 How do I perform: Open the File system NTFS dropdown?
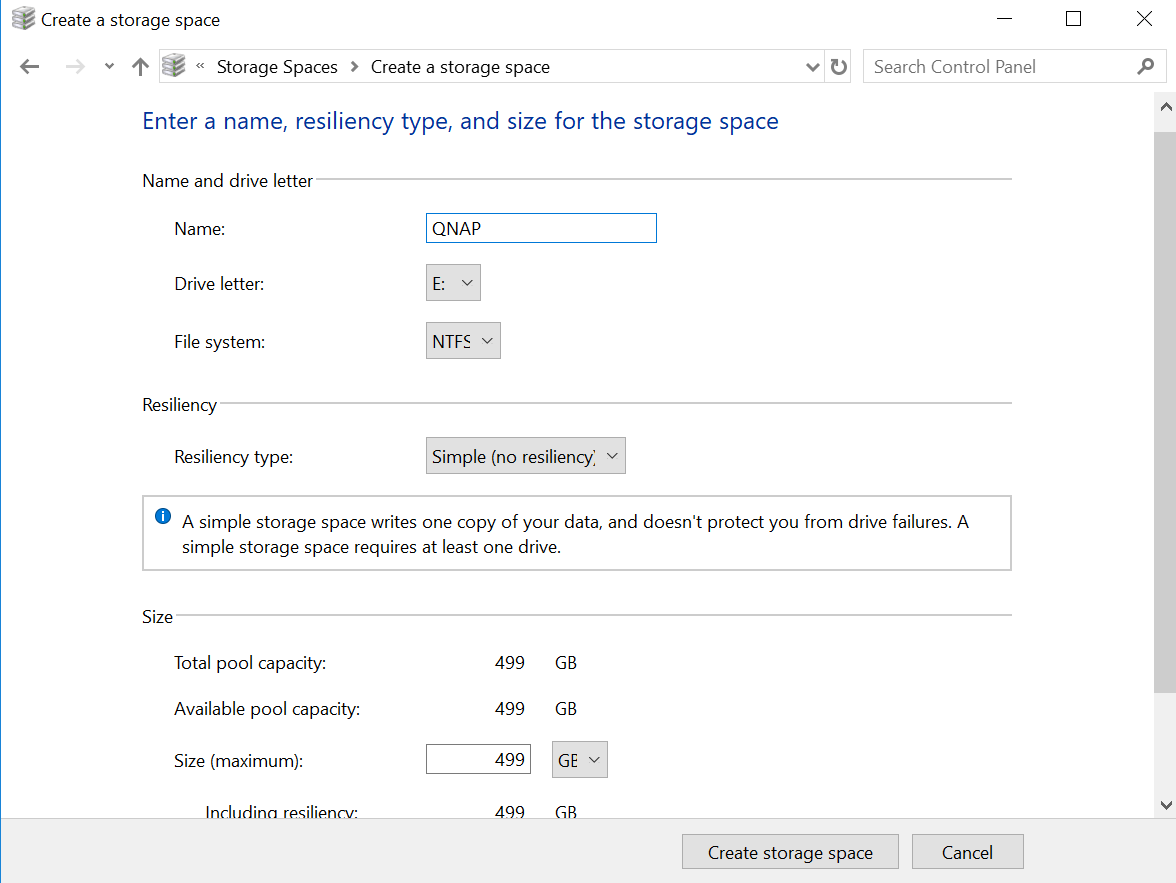[x=463, y=341]
